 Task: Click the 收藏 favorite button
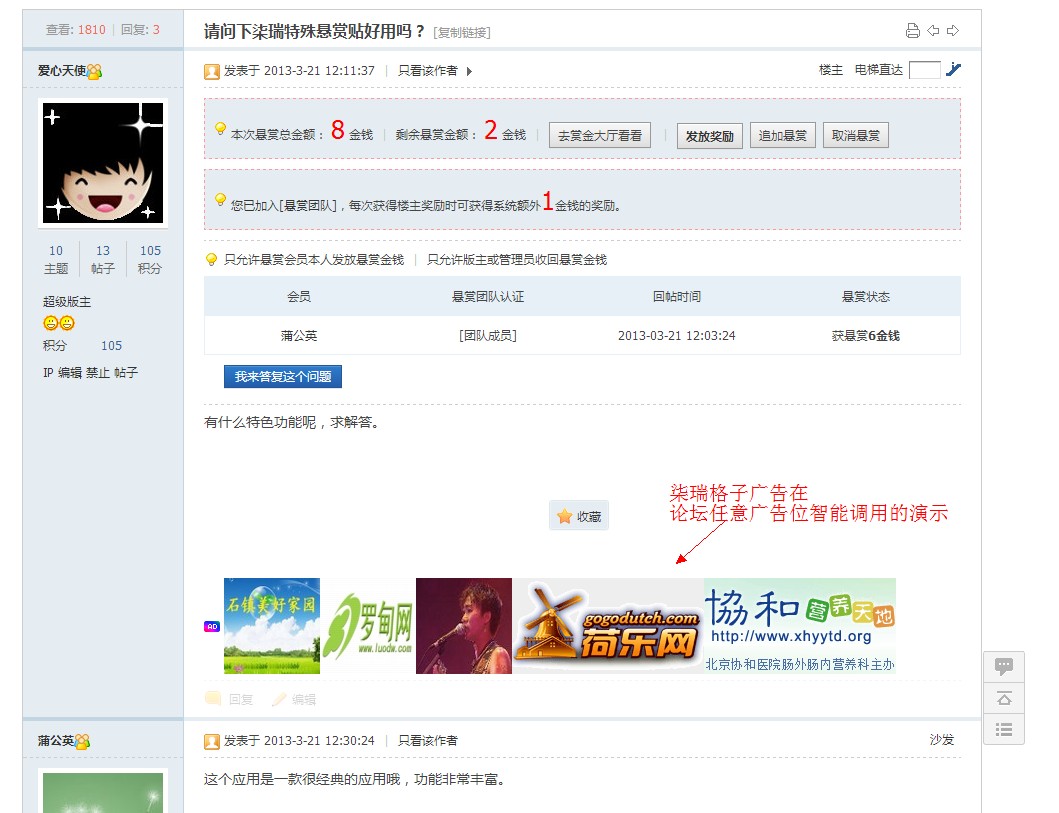click(x=579, y=516)
